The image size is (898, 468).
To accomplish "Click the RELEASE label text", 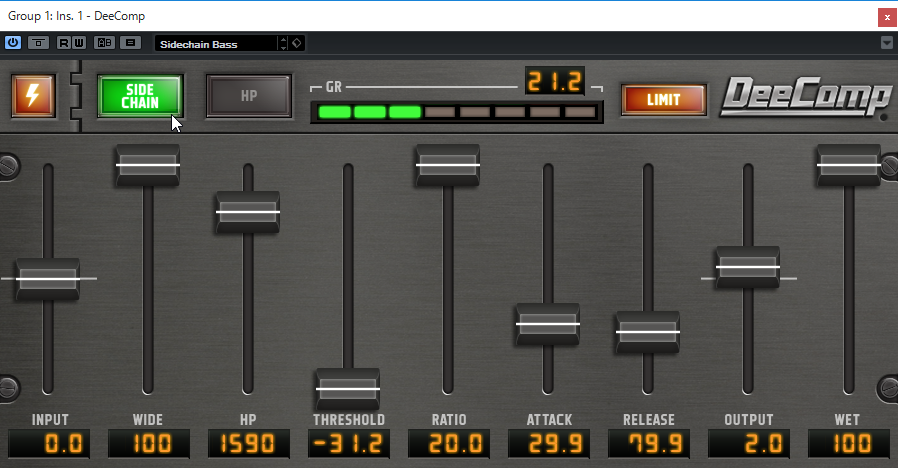I will click(x=649, y=420).
